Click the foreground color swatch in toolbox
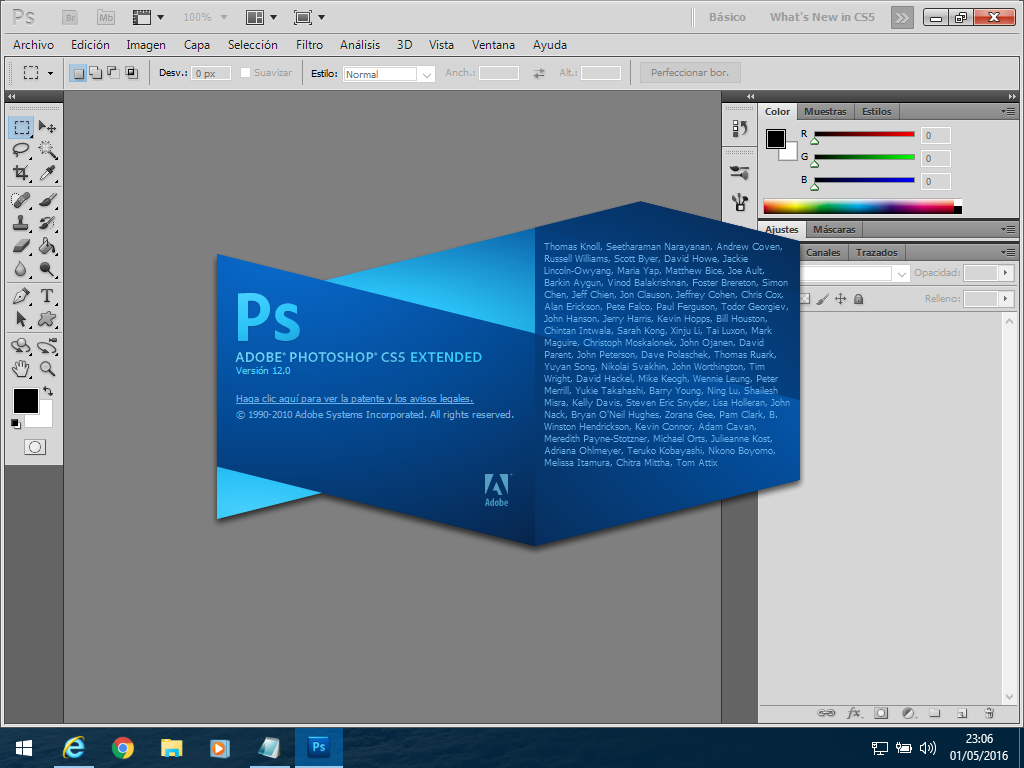The height and width of the screenshot is (768, 1024). [25, 401]
